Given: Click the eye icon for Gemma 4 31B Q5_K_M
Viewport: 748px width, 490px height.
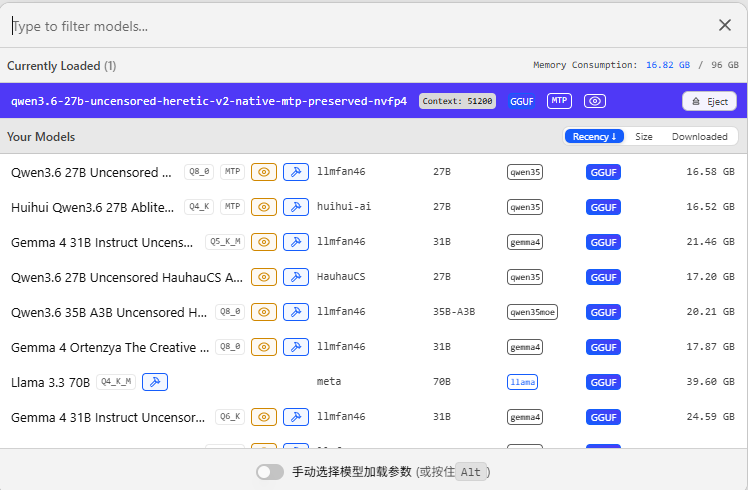Looking at the screenshot, I should point(264,242).
